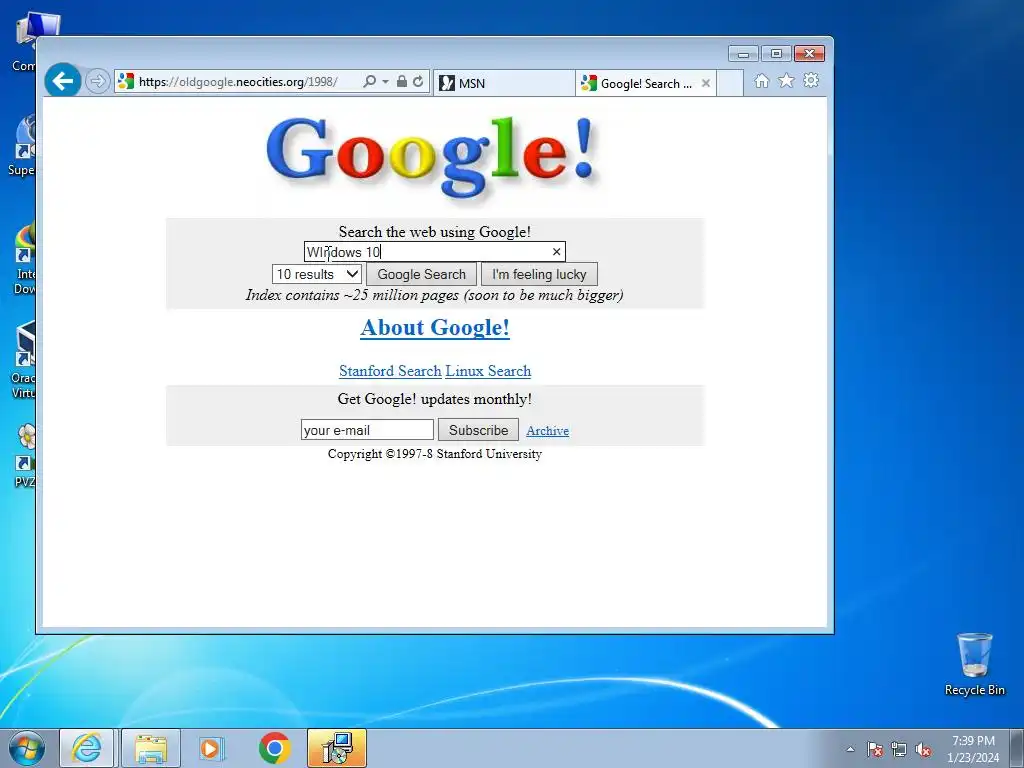The width and height of the screenshot is (1024, 768).
Task: Click the Home icon in IE
Action: (x=761, y=81)
